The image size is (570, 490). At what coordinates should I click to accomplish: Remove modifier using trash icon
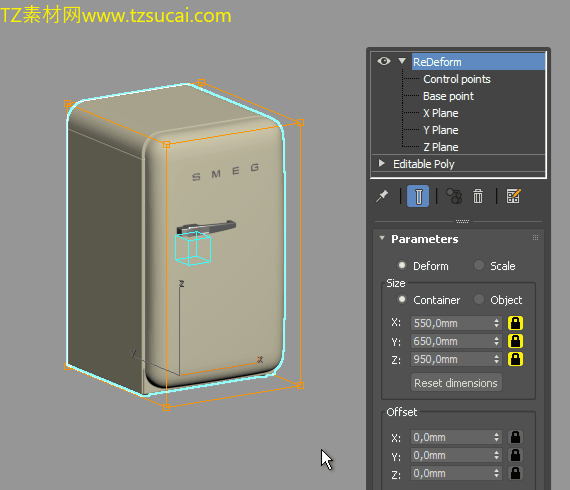click(478, 196)
